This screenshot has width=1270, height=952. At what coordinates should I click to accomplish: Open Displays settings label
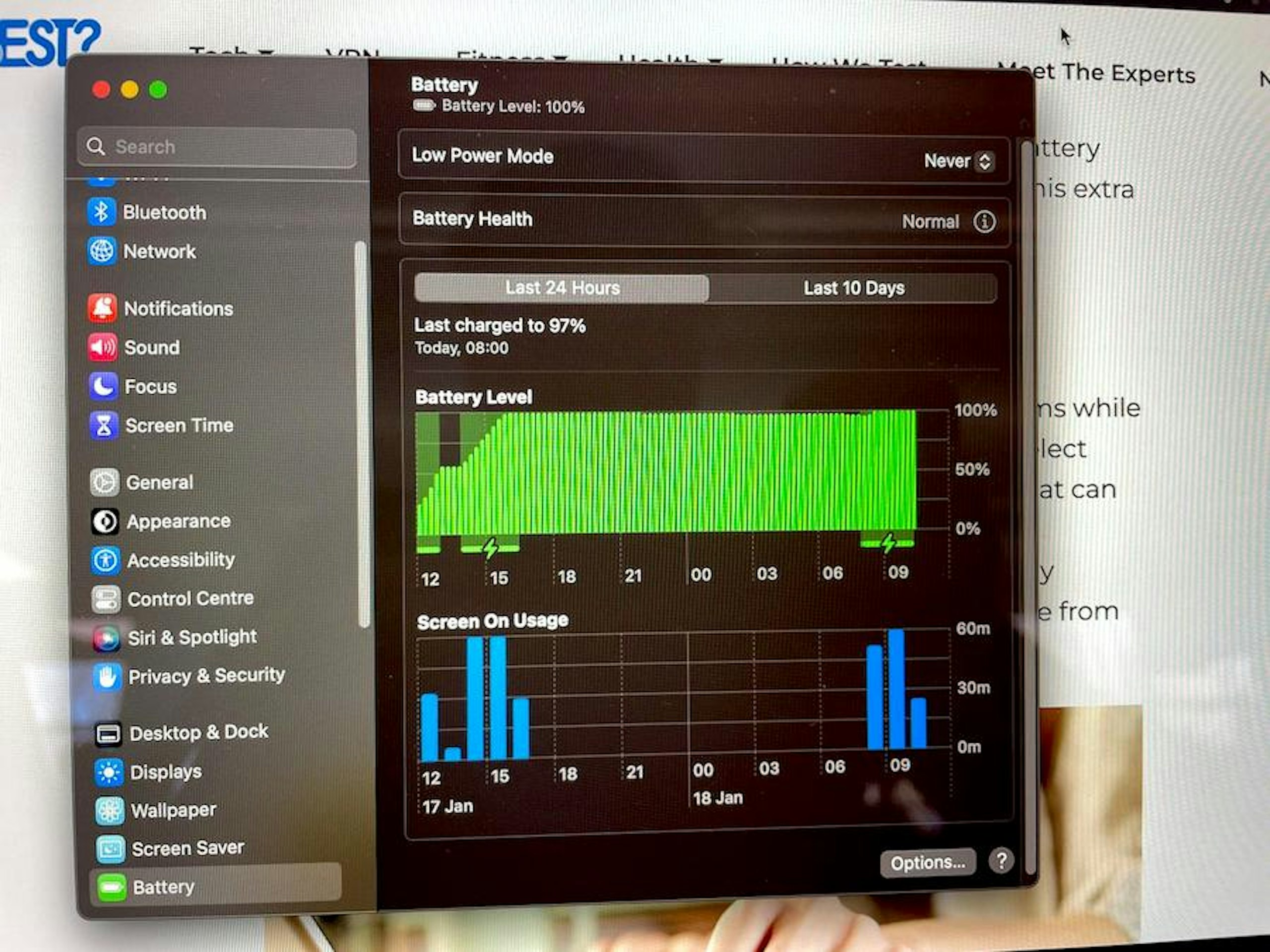point(166,772)
